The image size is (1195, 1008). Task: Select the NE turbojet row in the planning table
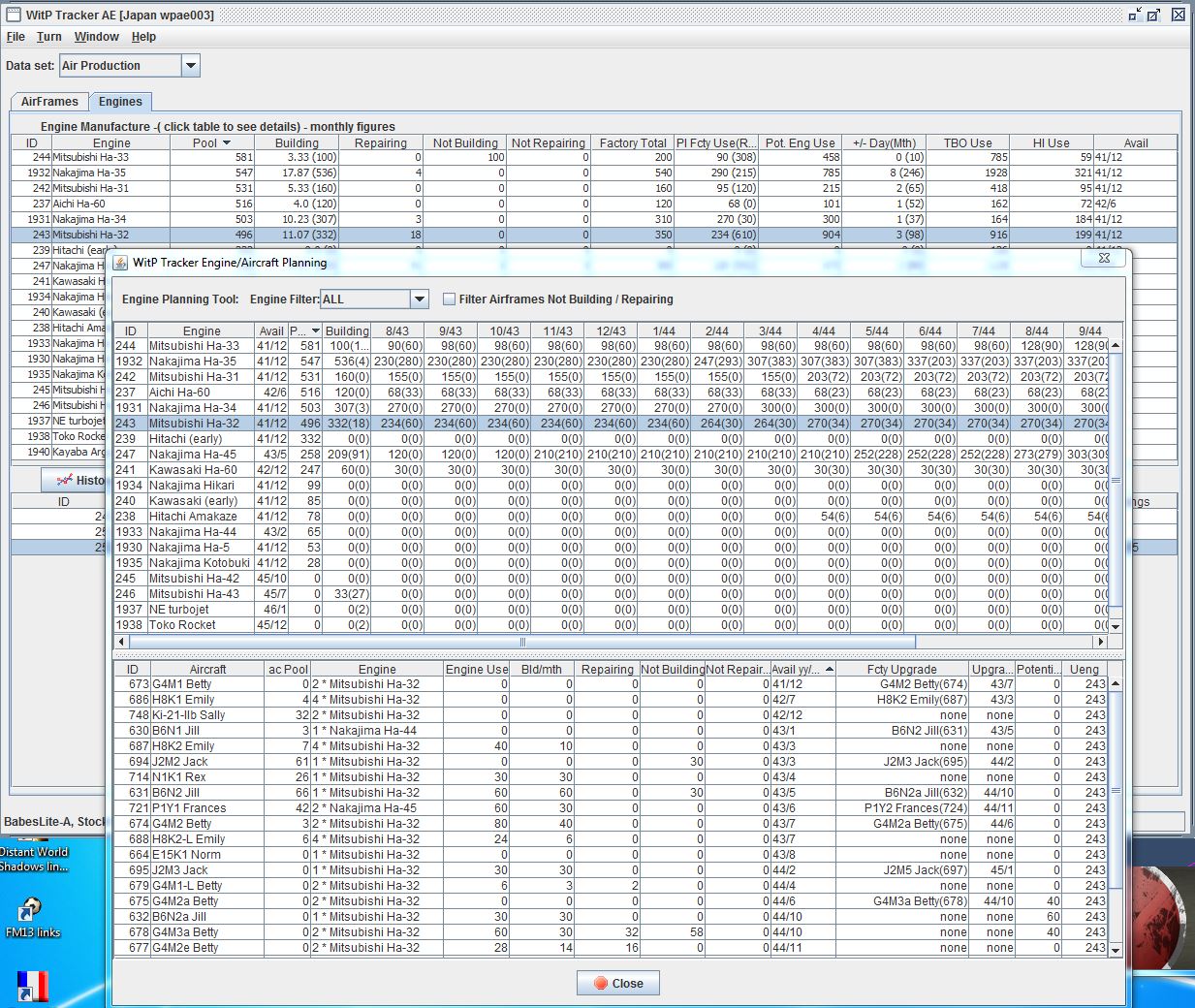coord(611,610)
